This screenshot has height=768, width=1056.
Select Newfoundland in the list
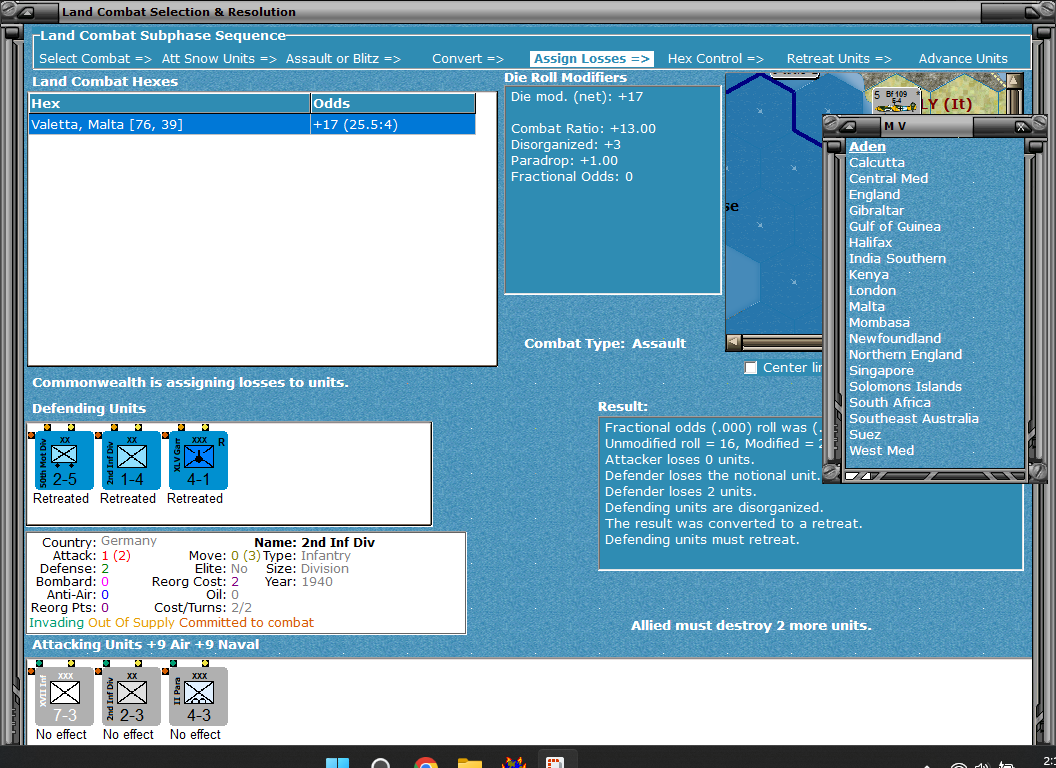[894, 339]
